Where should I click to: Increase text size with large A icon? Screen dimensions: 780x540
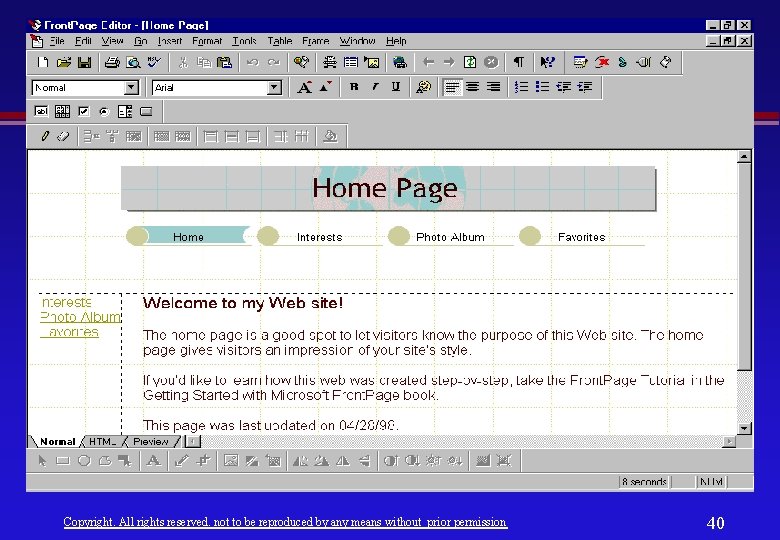tap(304, 87)
